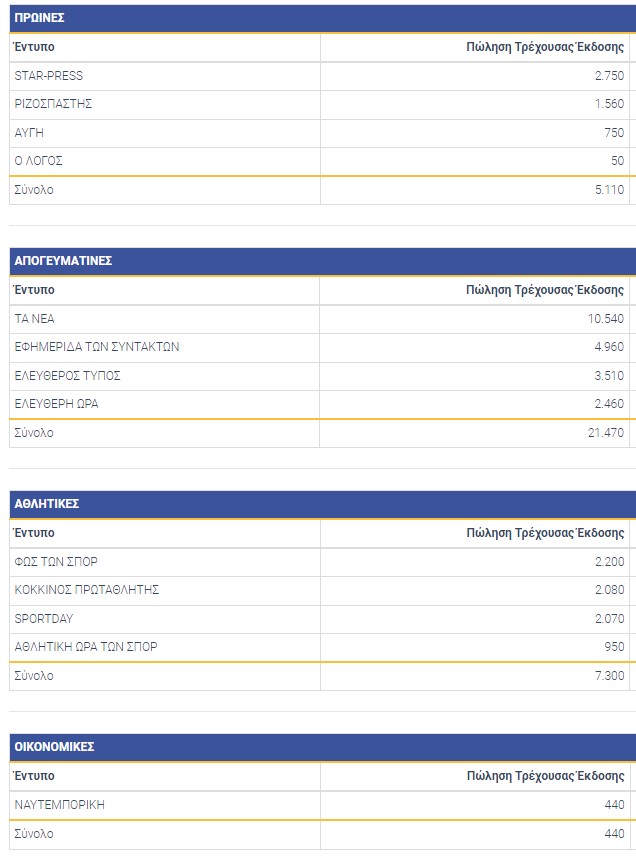Click ΑΘΛΗΤΙΚΗ ΩΡΑ ΤΩΝ ΣΠΟΡ entry
Image resolution: width=636 pixels, height=857 pixels.
tap(86, 647)
